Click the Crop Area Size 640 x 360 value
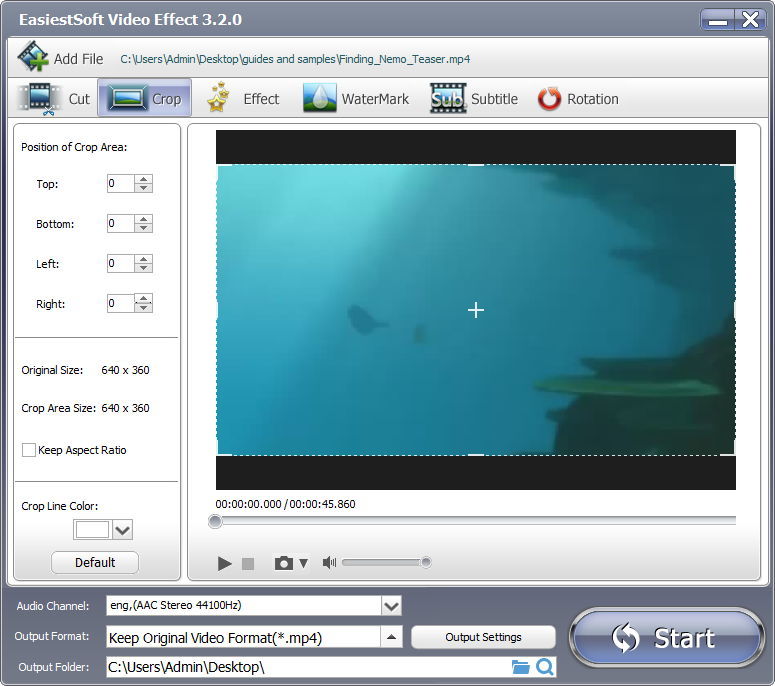This screenshot has width=775, height=686. [x=125, y=408]
